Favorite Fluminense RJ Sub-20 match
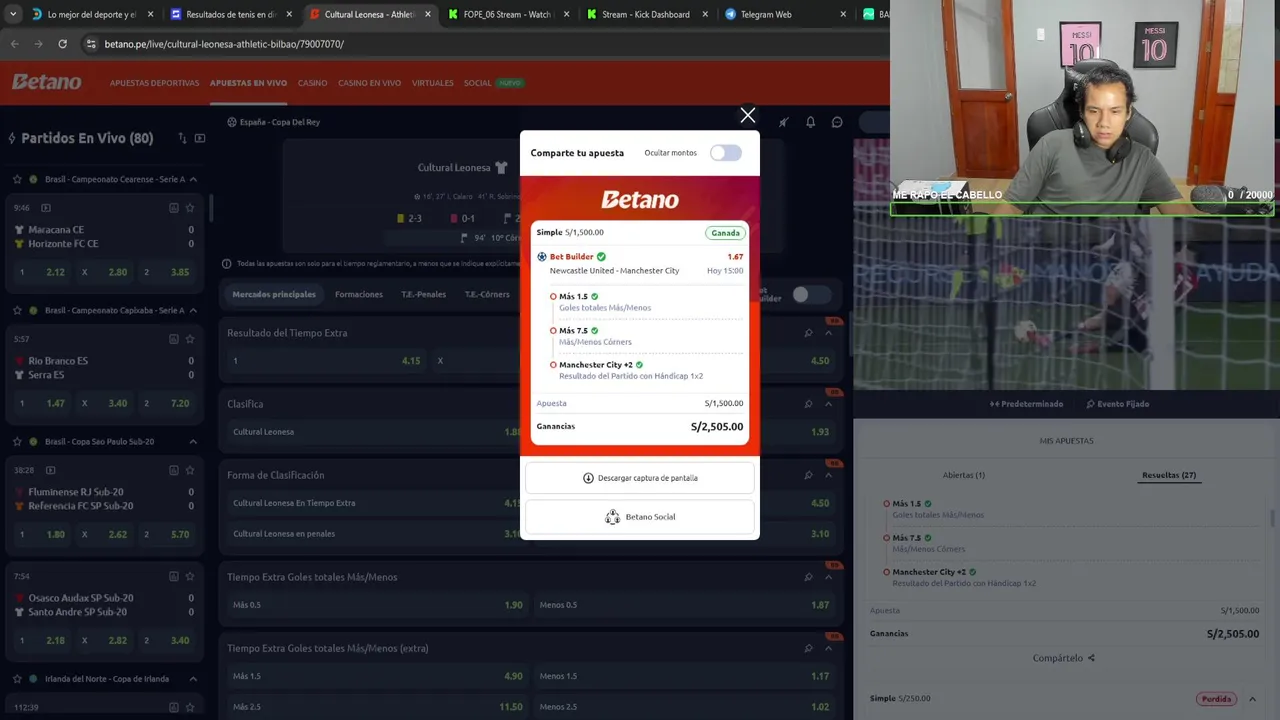This screenshot has width=1280, height=720. pyautogui.click(x=189, y=470)
